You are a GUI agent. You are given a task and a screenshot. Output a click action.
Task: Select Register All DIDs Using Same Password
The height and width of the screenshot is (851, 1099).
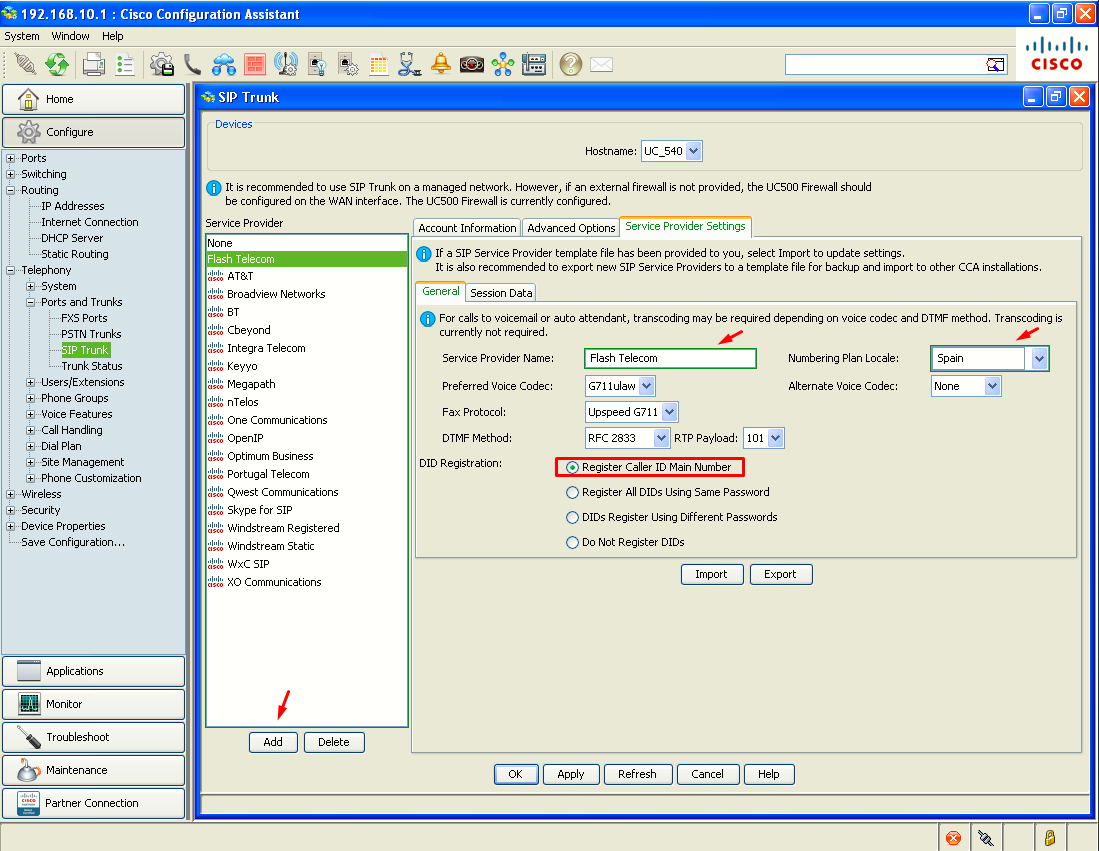coord(573,492)
